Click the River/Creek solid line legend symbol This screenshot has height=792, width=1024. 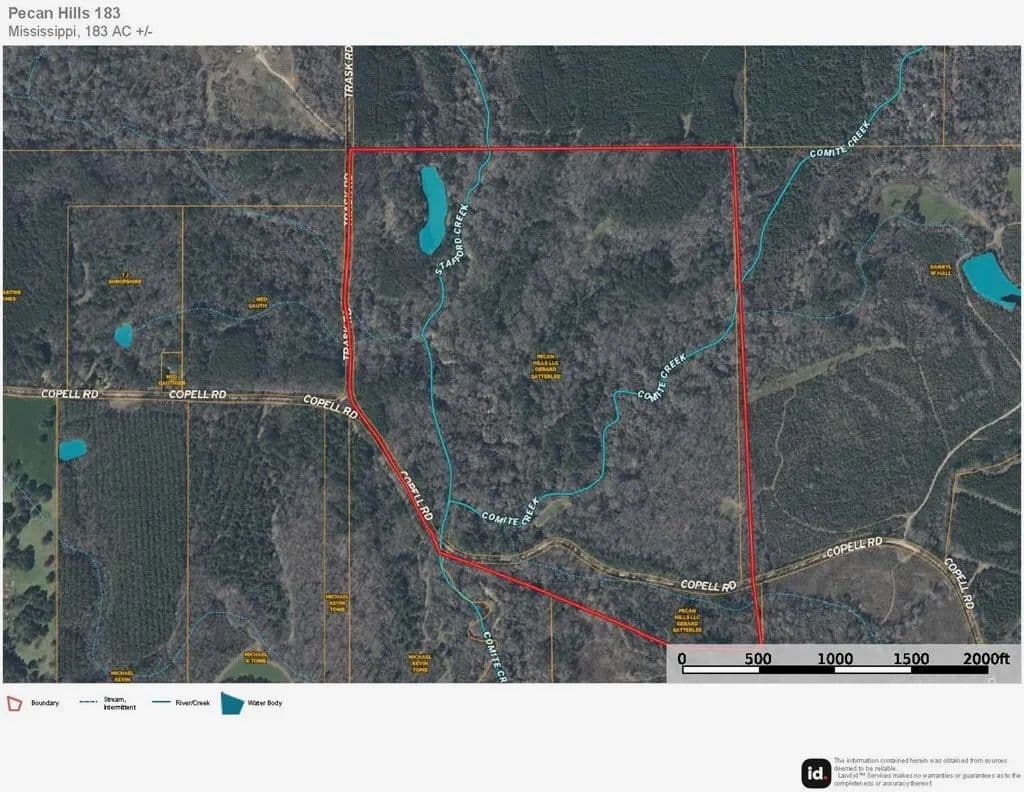(163, 703)
